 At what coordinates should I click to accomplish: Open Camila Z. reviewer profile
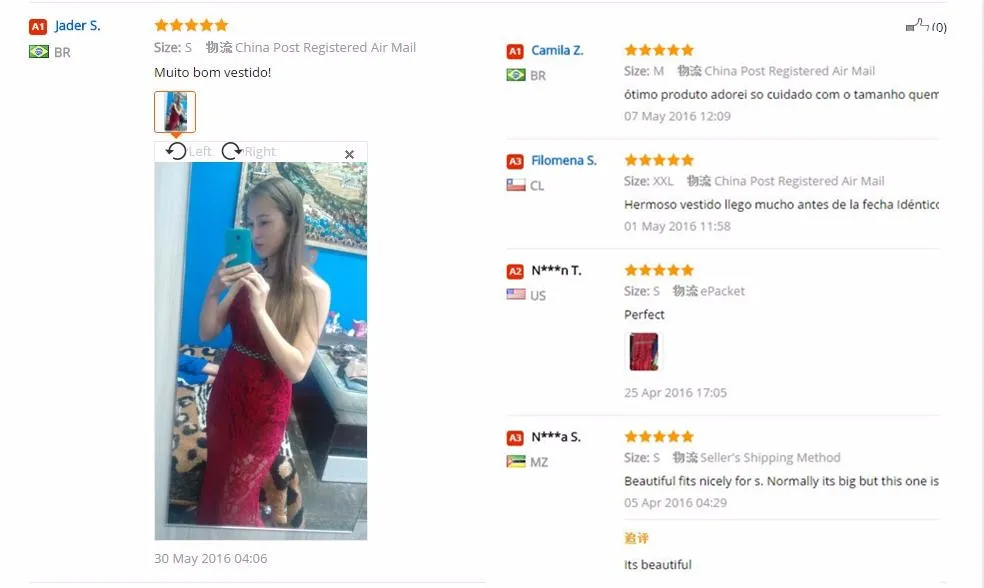point(557,50)
